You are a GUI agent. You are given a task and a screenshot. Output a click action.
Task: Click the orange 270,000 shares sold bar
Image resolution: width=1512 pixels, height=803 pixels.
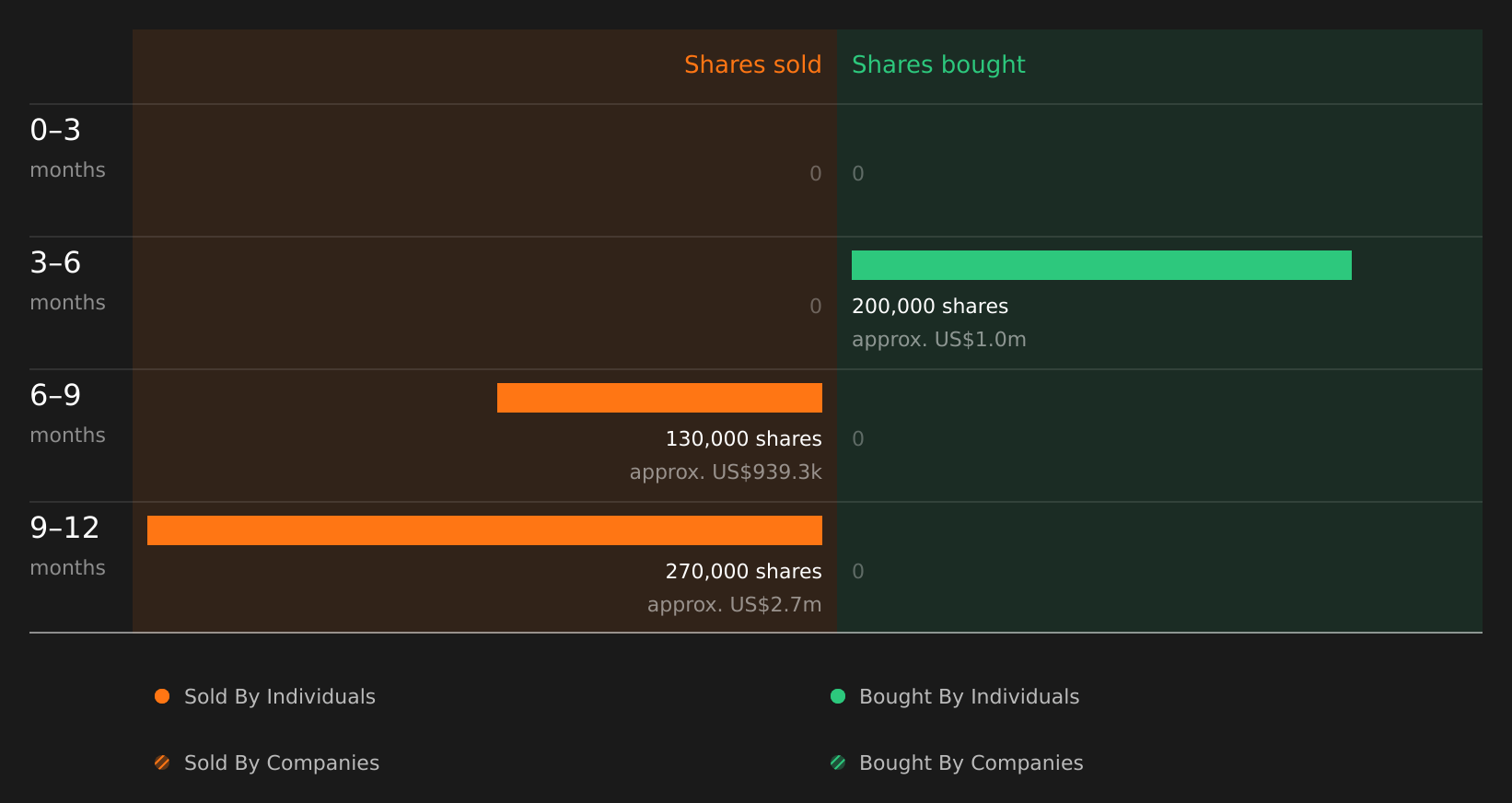(484, 530)
